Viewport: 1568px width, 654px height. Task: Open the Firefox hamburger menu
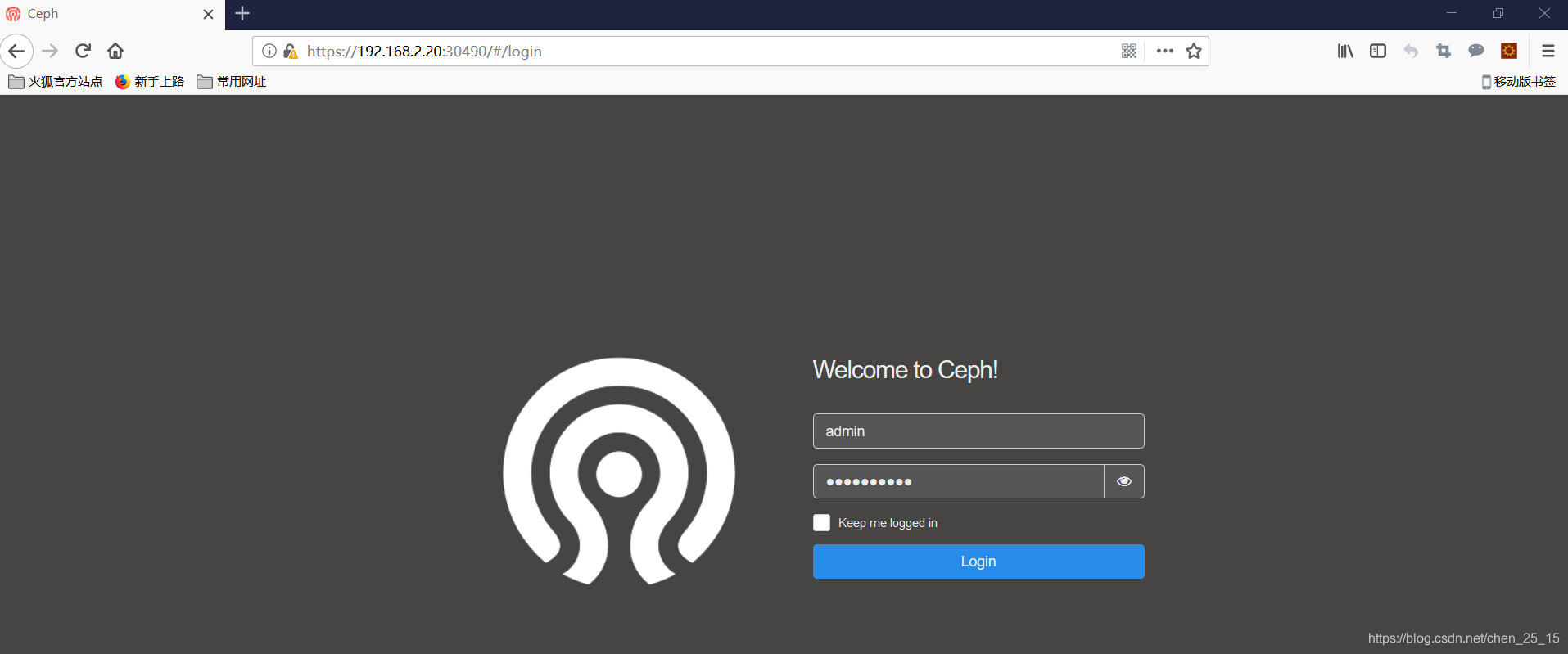click(x=1548, y=51)
